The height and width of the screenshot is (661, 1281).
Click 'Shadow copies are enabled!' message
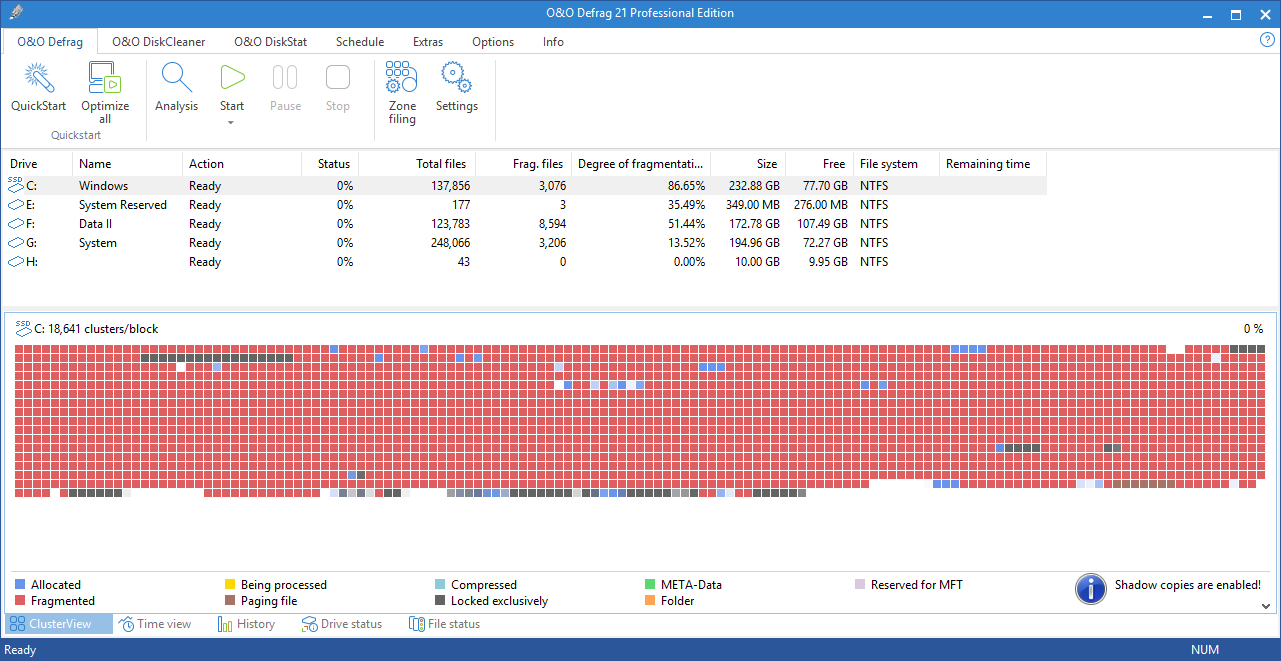[x=1188, y=585]
